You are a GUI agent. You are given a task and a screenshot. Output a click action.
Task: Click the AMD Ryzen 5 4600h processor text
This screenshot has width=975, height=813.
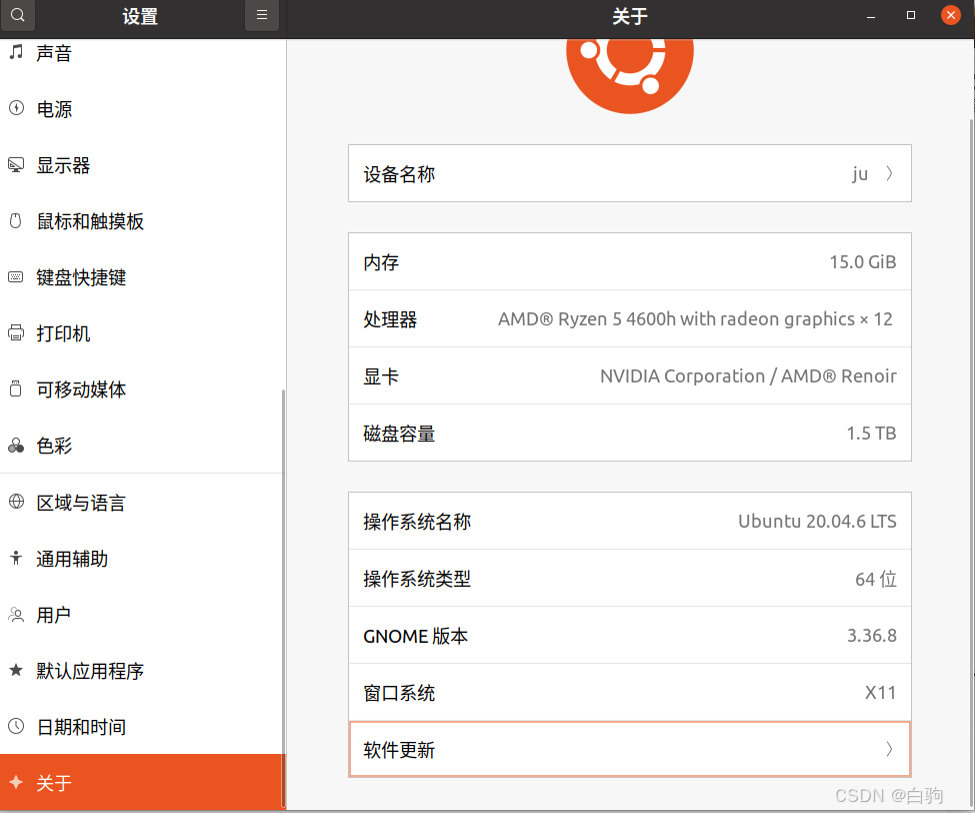(695, 319)
